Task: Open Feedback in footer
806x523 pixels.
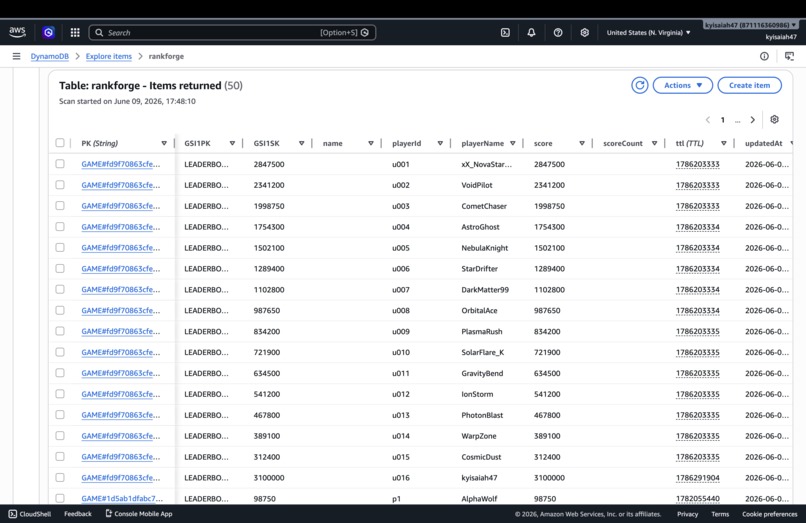Action: [x=78, y=514]
